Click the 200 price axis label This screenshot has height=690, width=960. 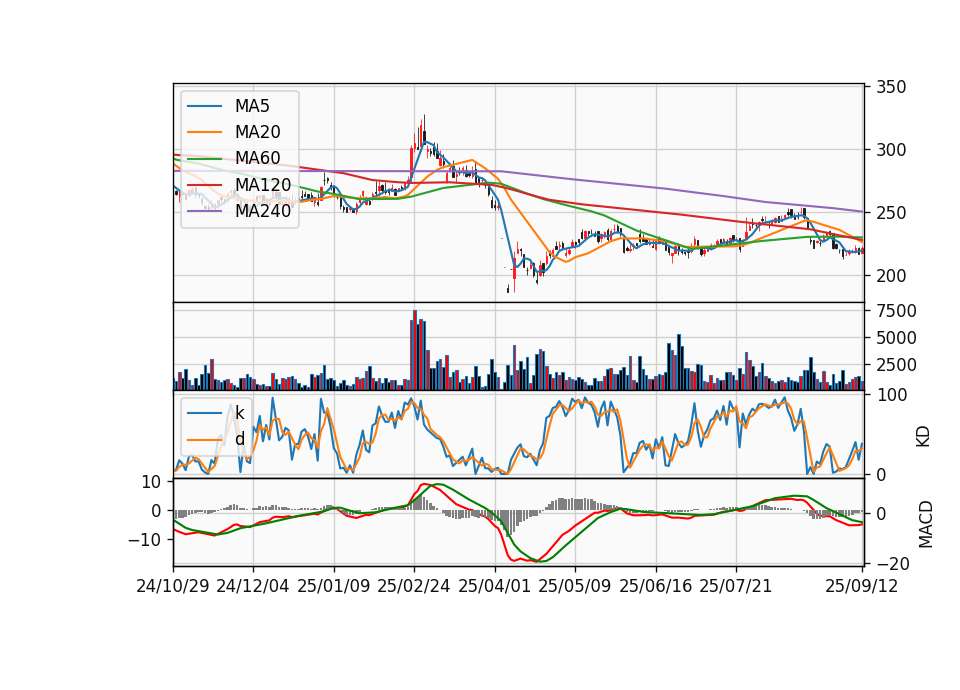click(x=891, y=276)
